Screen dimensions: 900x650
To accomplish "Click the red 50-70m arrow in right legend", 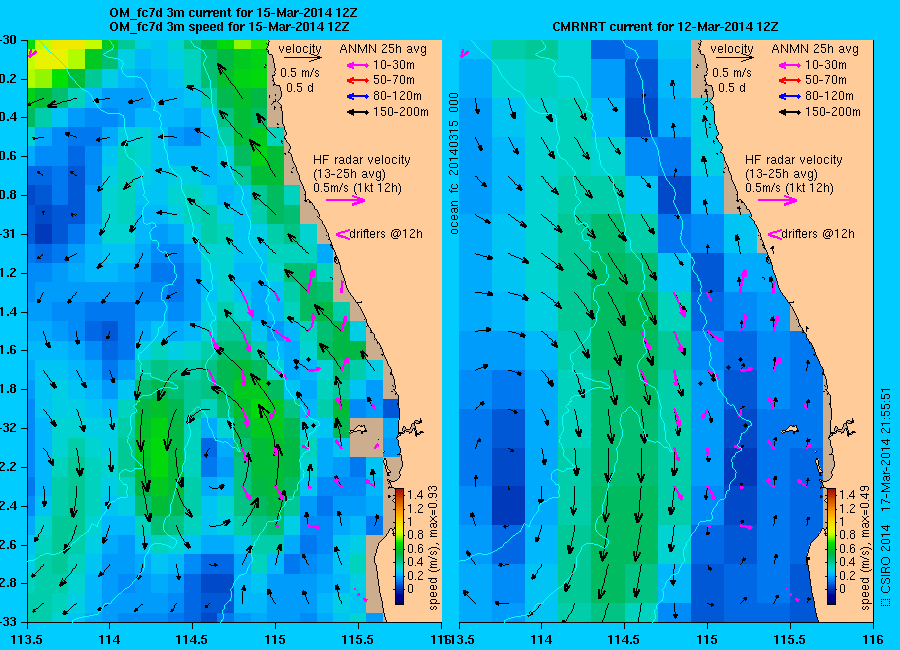I will [x=790, y=81].
